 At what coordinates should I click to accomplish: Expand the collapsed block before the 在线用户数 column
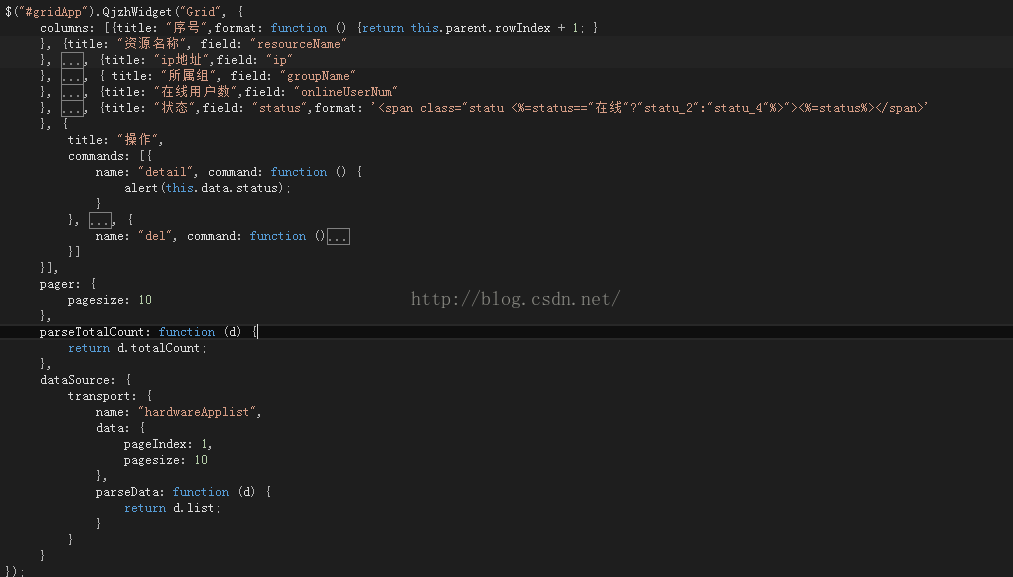72,92
